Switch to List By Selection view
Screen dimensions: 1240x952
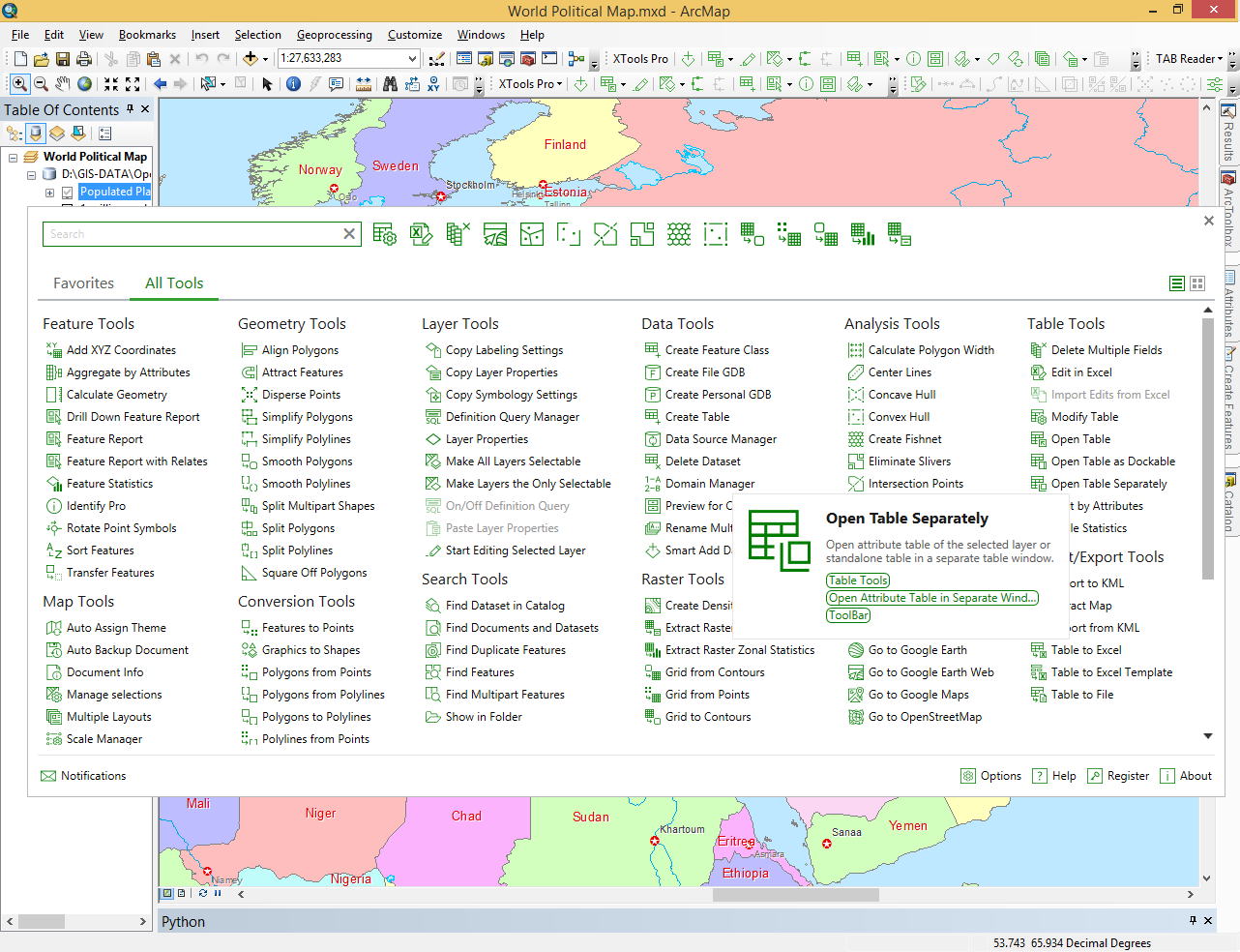[x=78, y=133]
